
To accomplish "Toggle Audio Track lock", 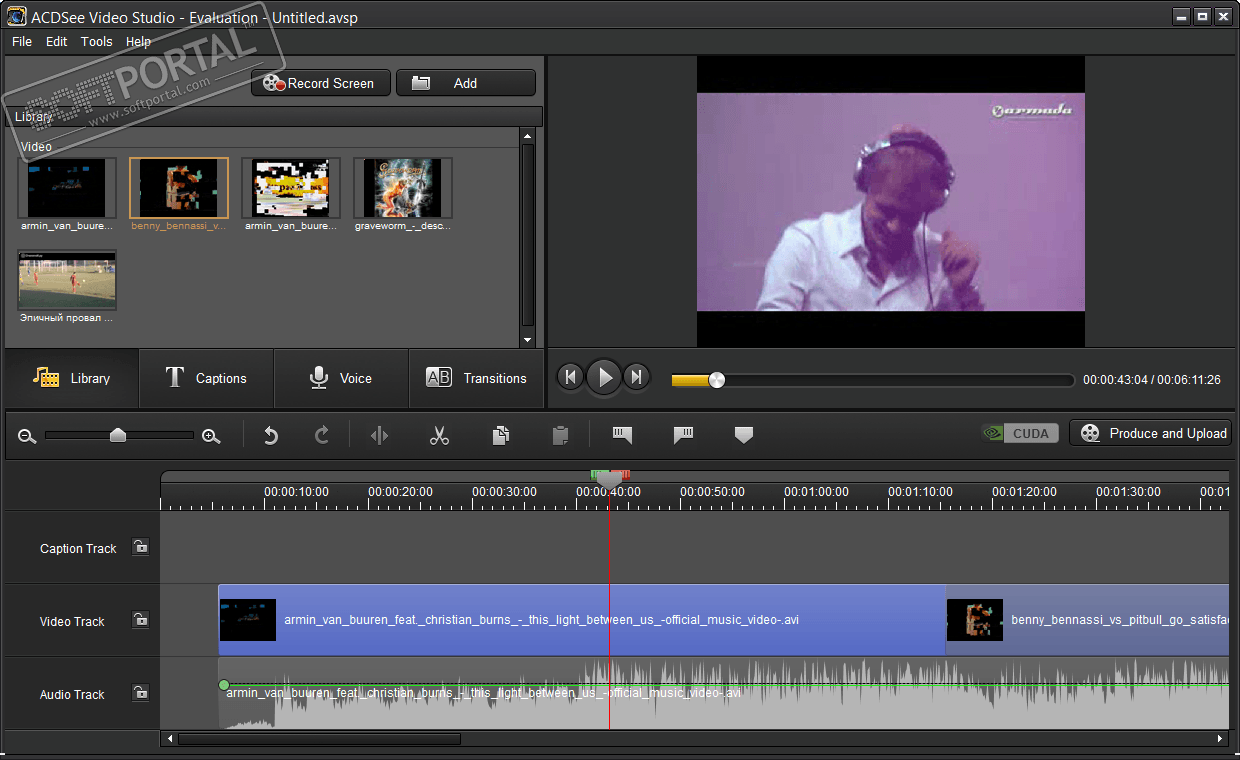I will pos(141,693).
